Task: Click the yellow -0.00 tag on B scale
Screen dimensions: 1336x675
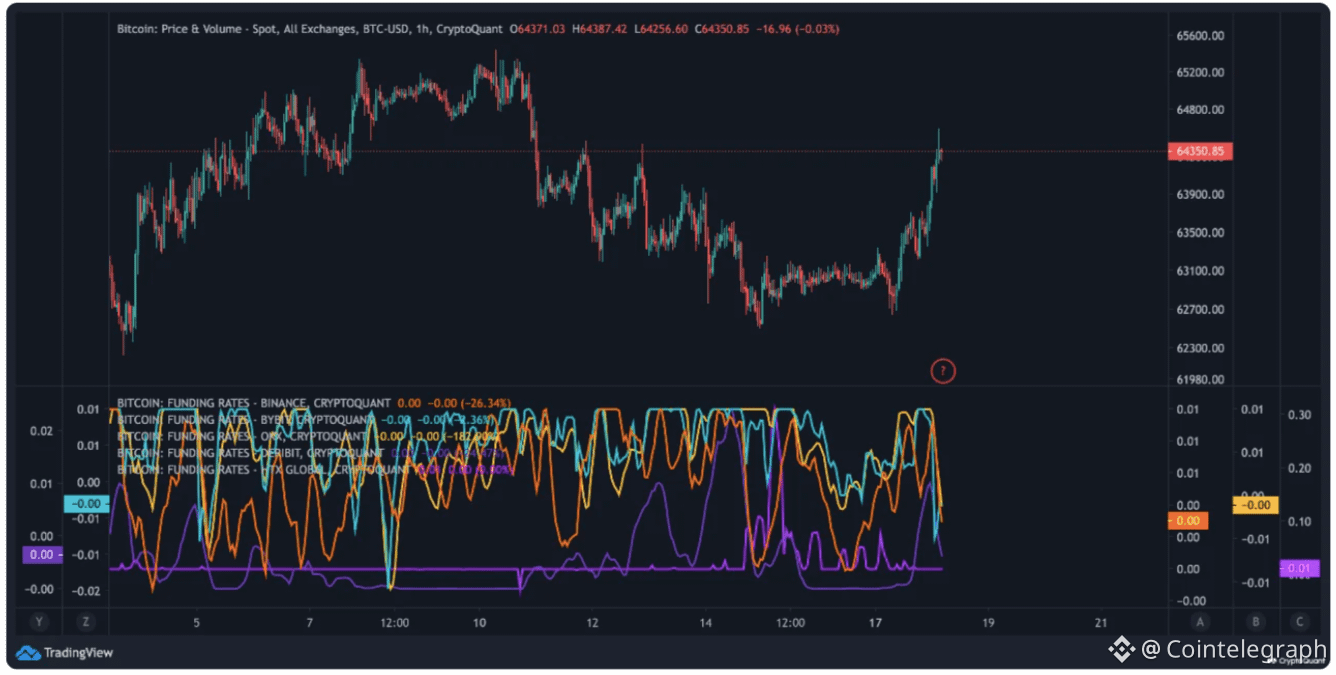Action: tap(1255, 506)
